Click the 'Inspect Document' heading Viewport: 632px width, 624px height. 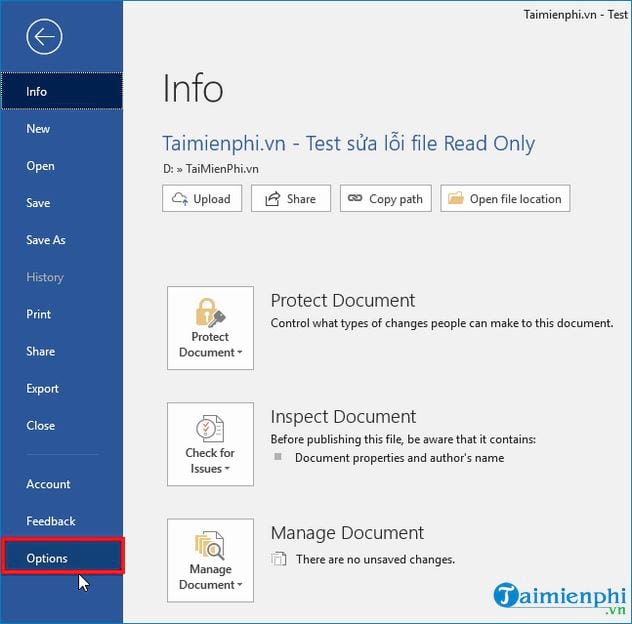coord(343,416)
